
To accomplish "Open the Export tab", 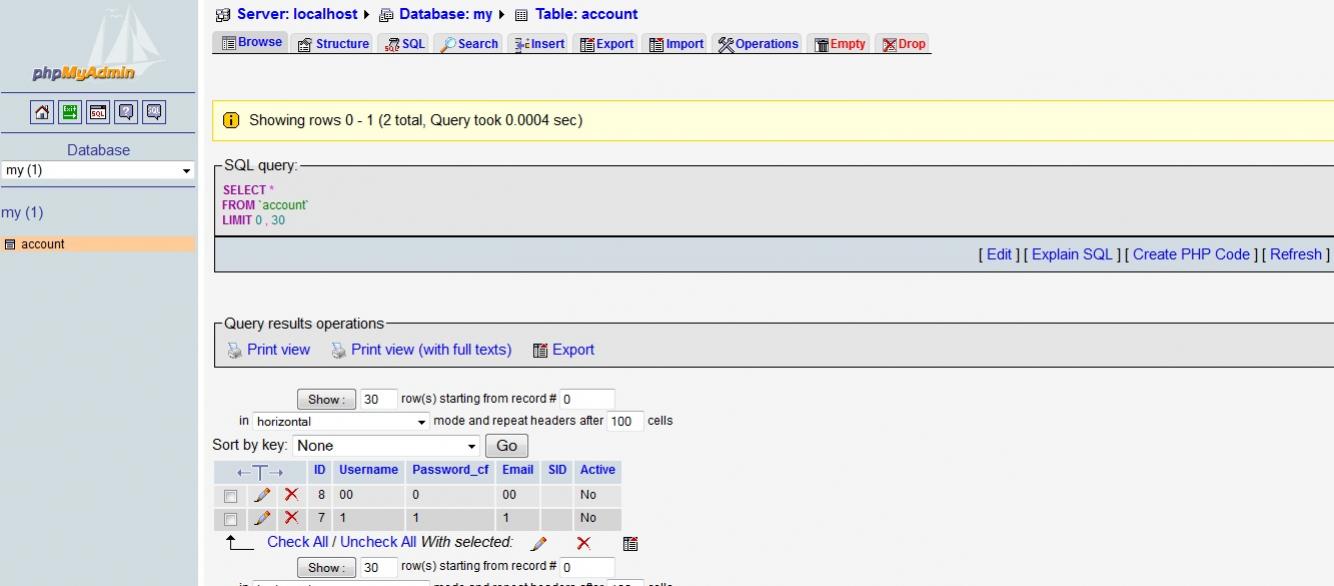I will point(607,44).
